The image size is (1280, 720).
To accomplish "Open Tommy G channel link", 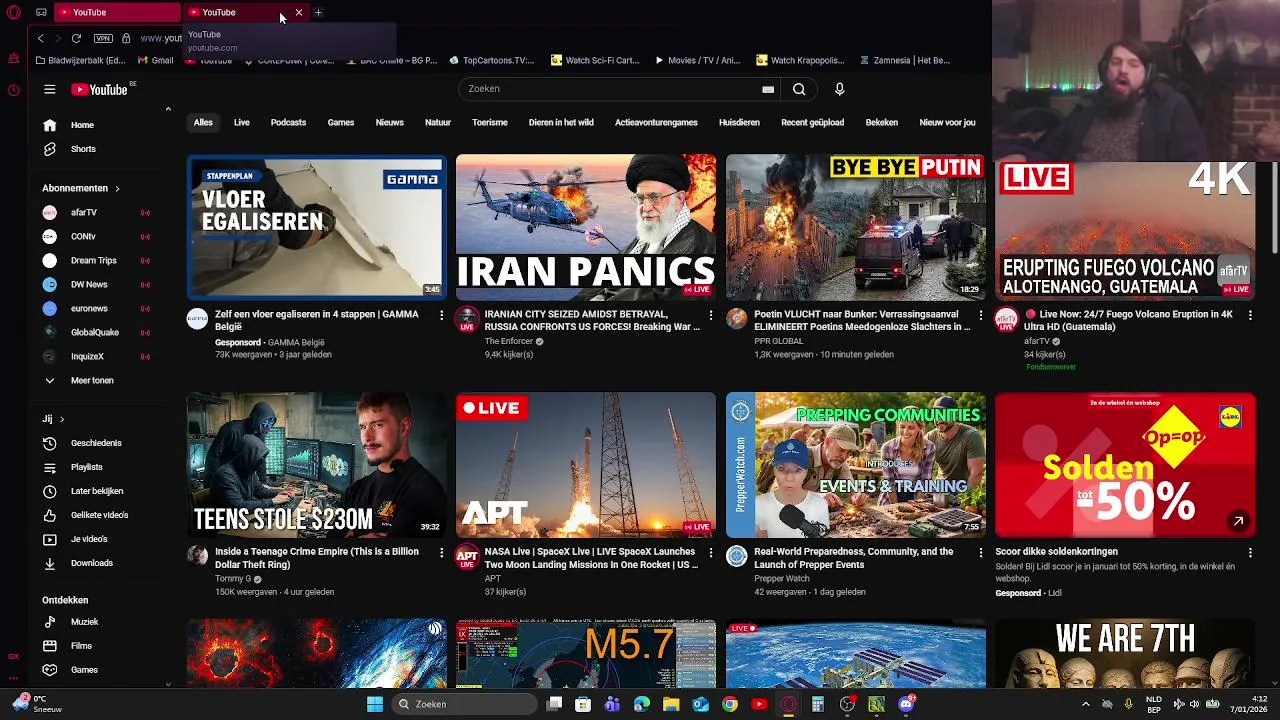I will (233, 579).
